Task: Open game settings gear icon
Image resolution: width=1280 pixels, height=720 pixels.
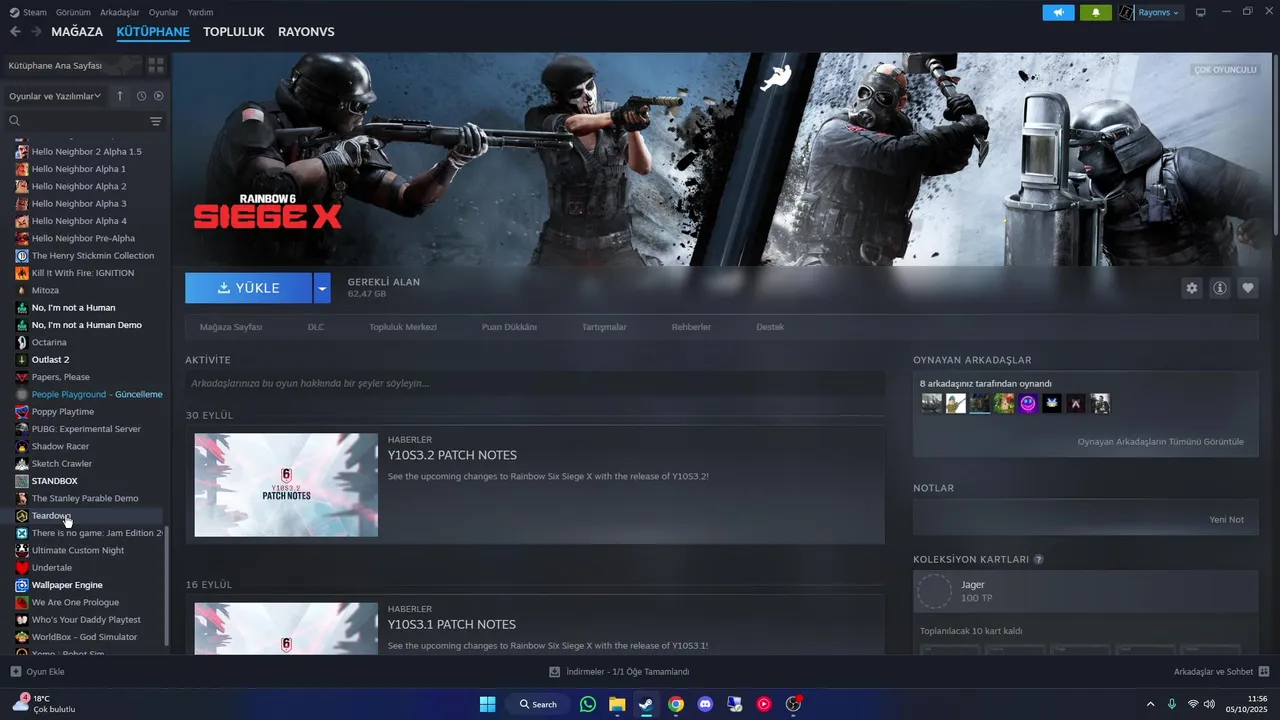Action: point(1191,288)
